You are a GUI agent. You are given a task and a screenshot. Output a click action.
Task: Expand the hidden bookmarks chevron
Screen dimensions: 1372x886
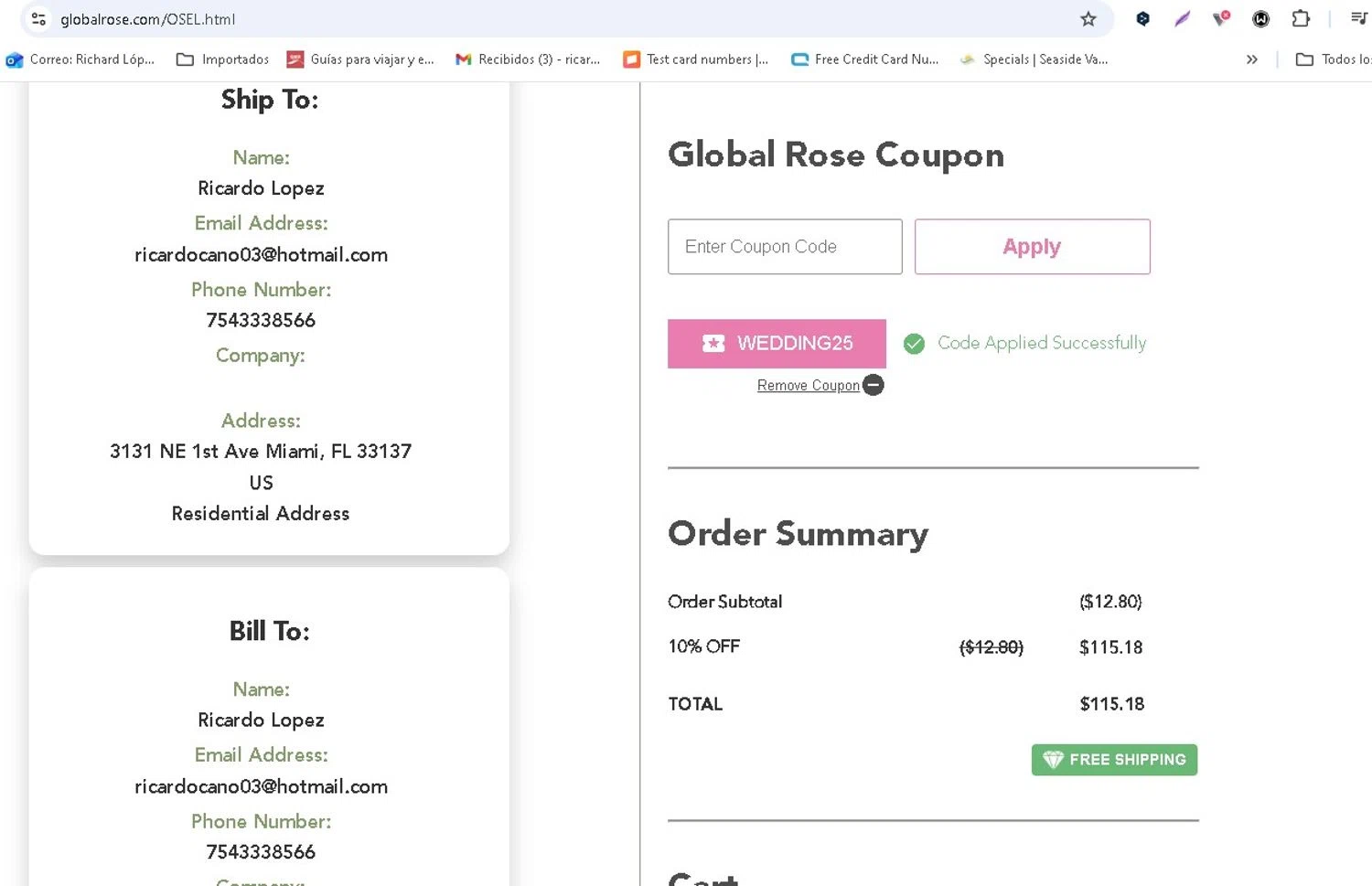click(x=1251, y=59)
